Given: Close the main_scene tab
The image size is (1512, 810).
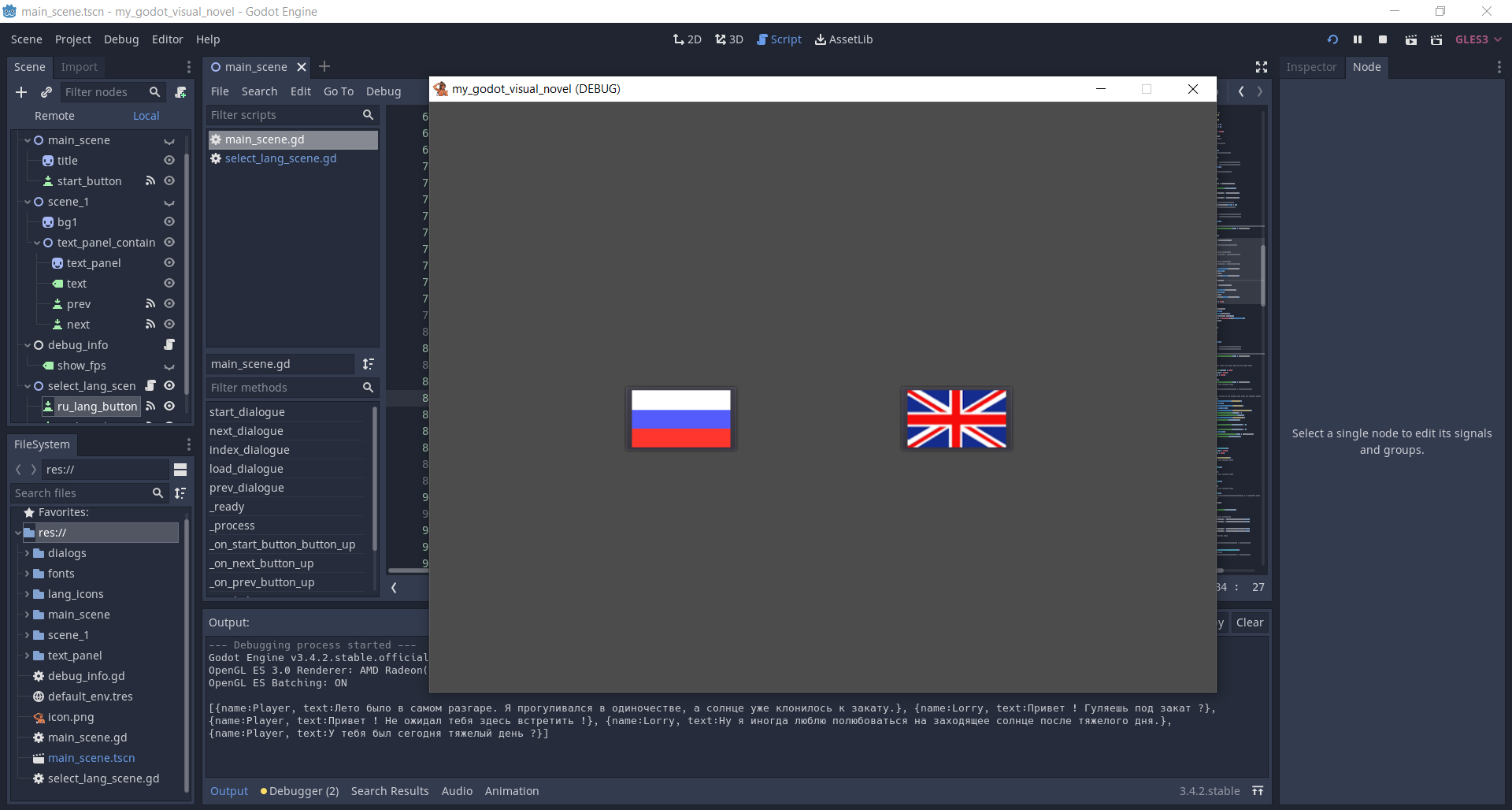Looking at the screenshot, I should (301, 67).
